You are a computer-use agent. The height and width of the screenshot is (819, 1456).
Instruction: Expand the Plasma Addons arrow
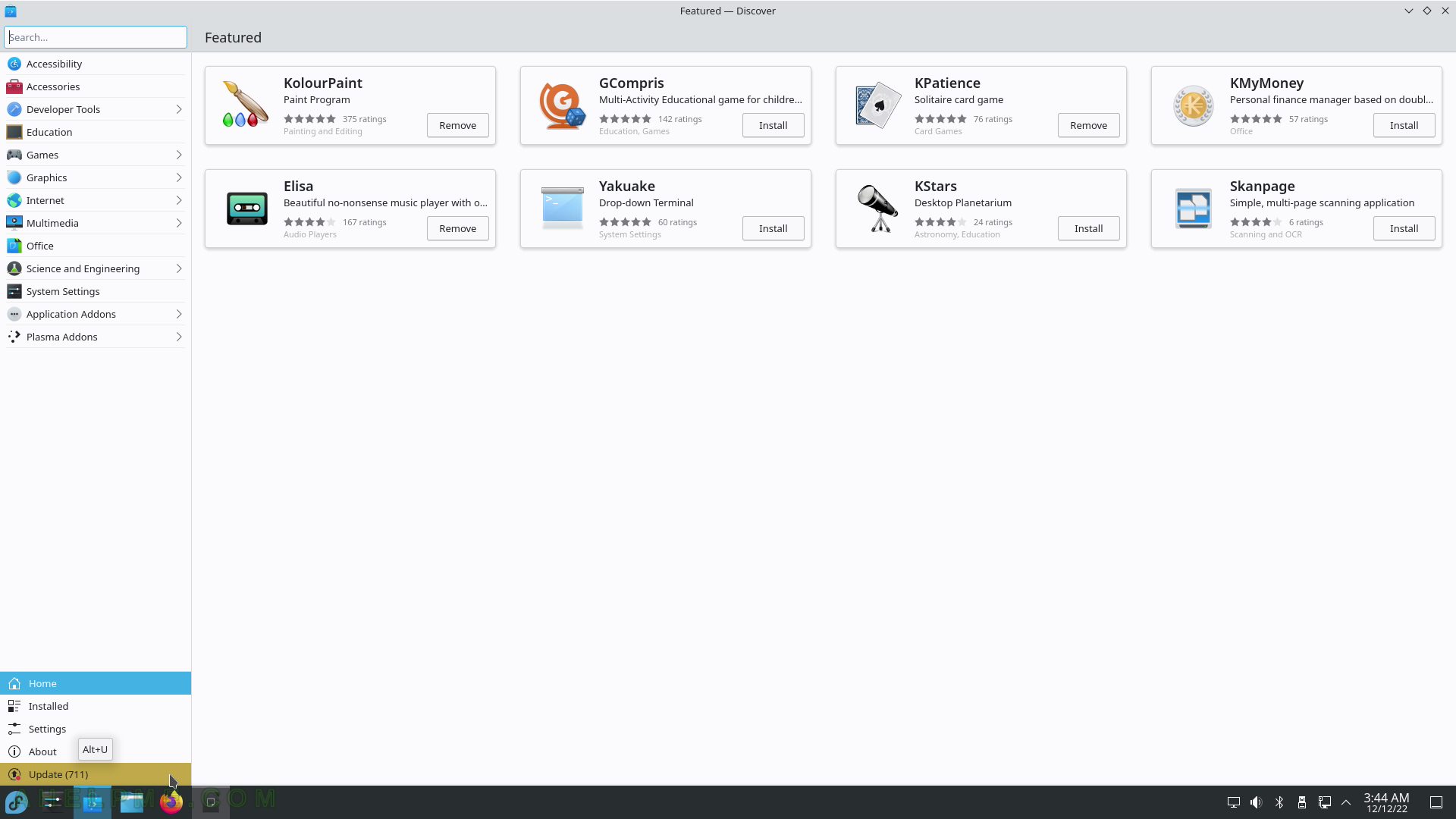point(179,337)
